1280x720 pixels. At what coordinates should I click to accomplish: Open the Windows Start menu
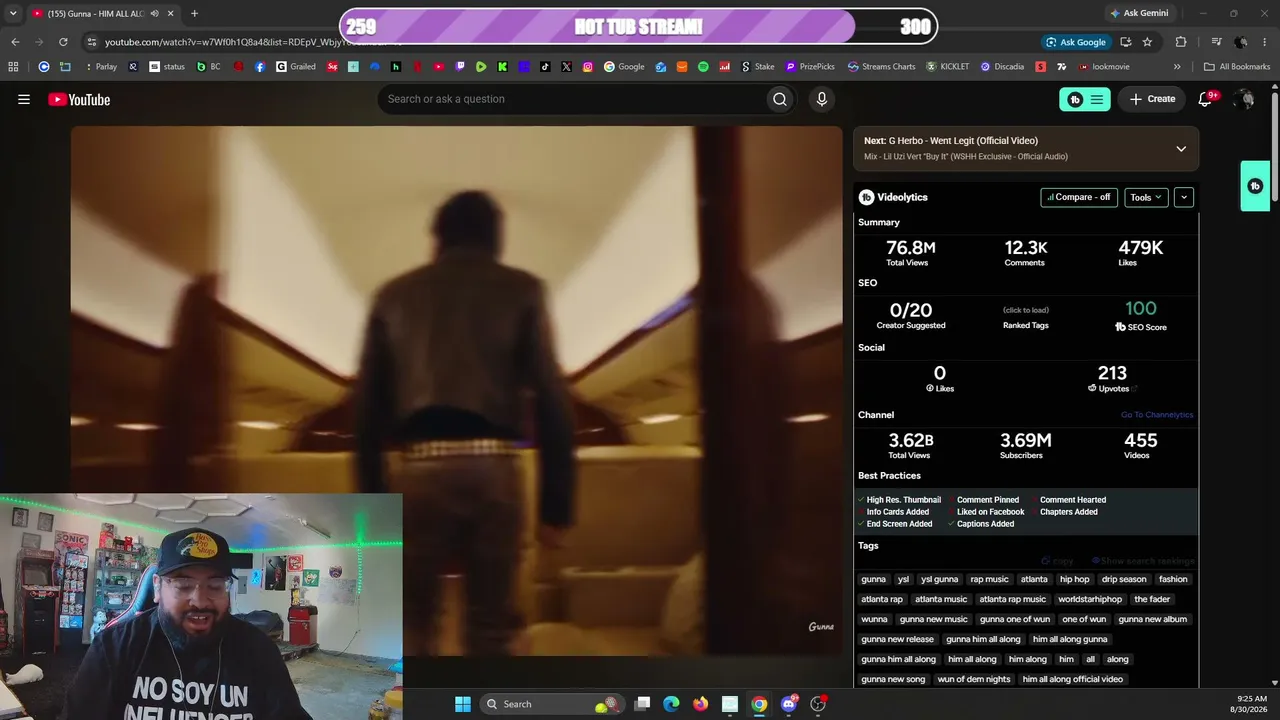click(x=463, y=704)
